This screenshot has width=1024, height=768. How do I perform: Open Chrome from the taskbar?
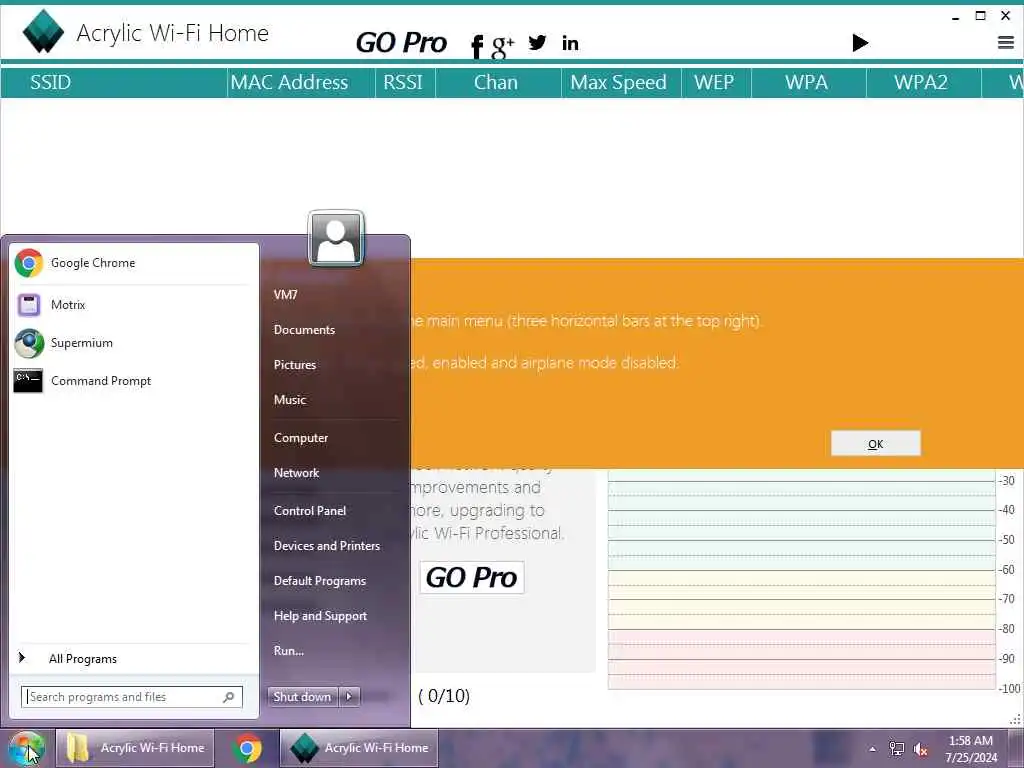pyautogui.click(x=247, y=748)
